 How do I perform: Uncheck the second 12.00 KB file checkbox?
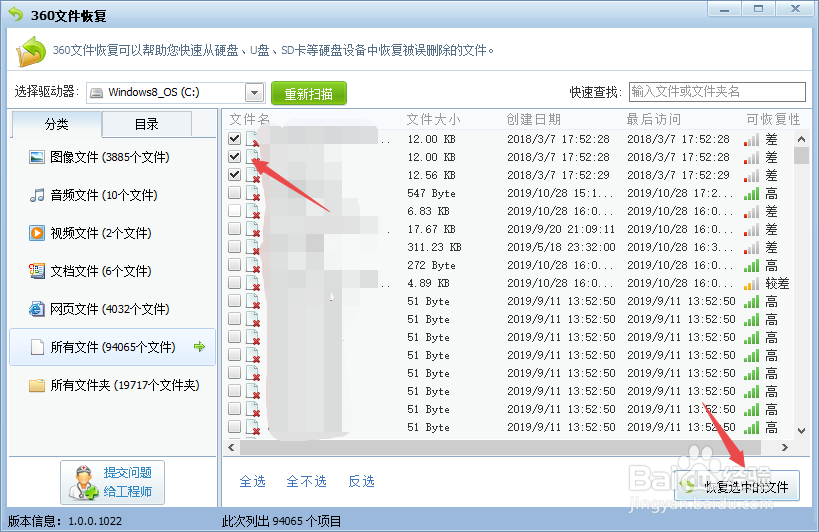(235, 157)
